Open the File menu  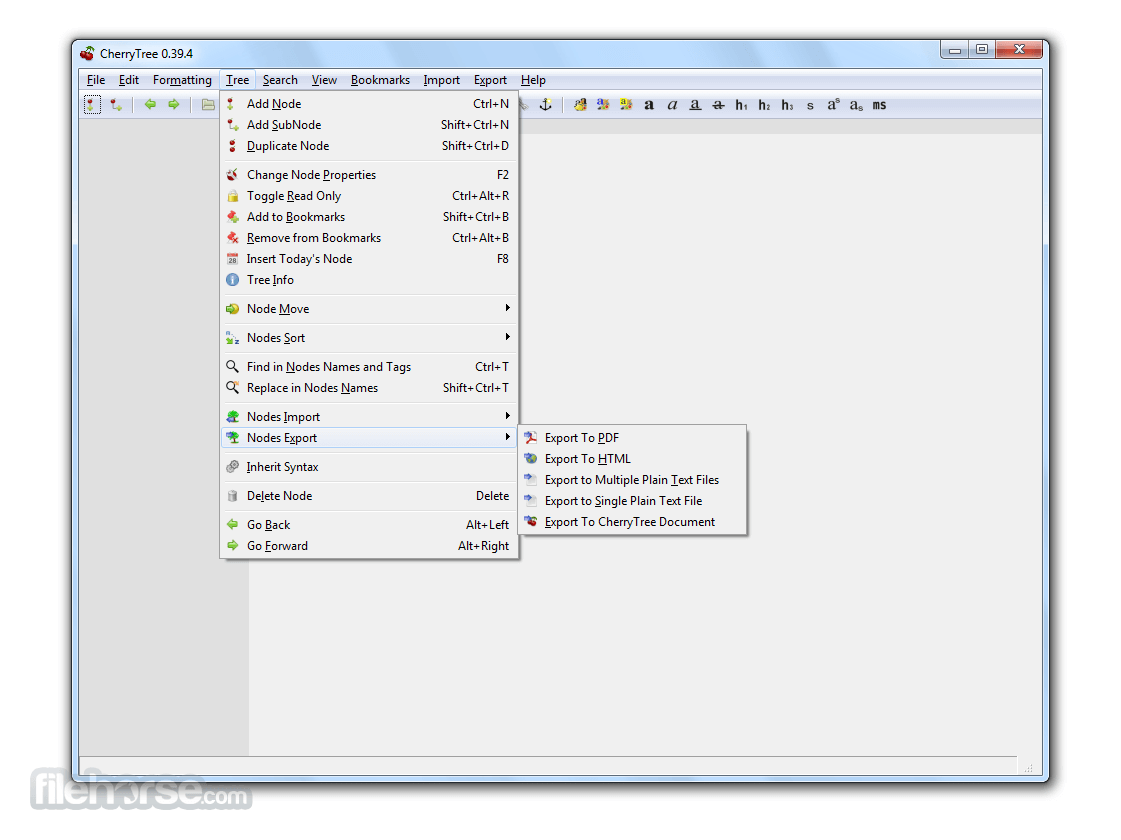pyautogui.click(x=96, y=80)
